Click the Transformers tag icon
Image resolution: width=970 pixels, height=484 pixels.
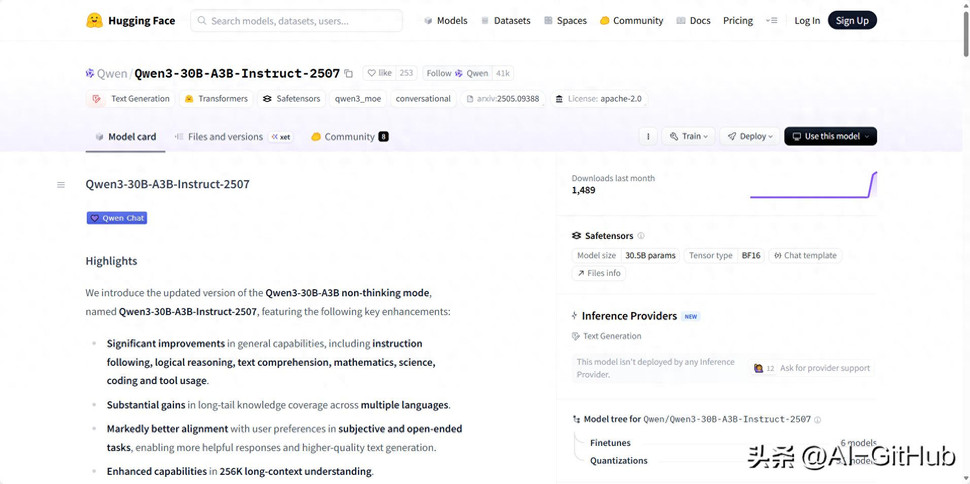[x=189, y=99]
